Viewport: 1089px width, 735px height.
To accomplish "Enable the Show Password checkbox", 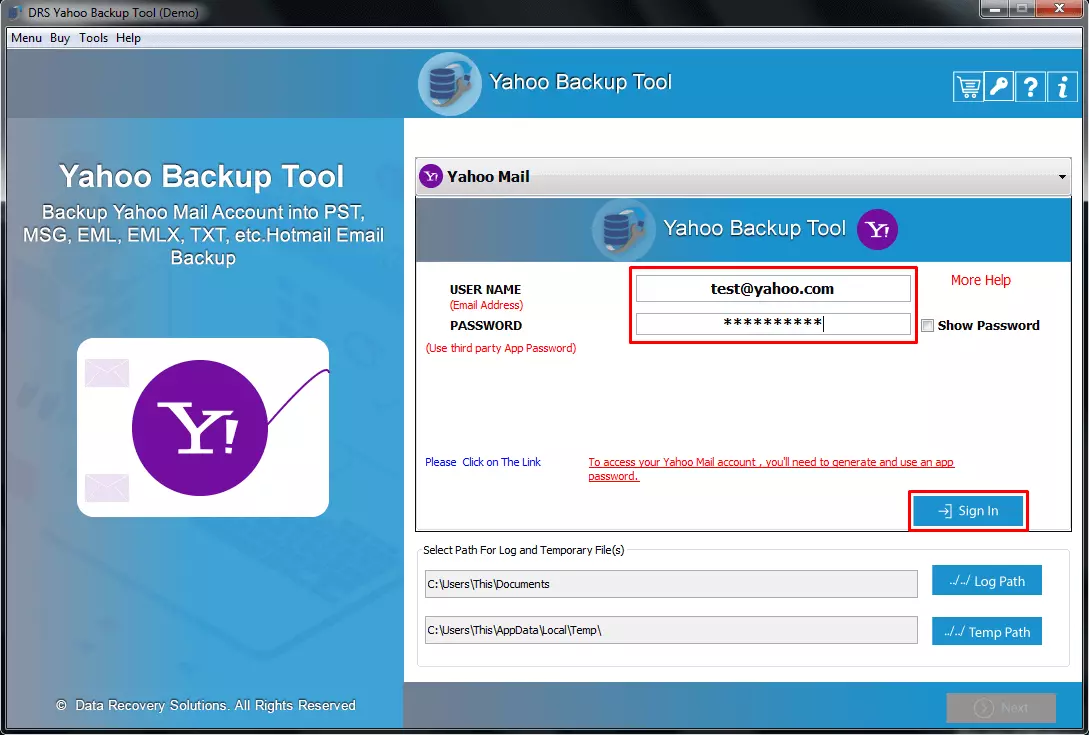I will point(927,326).
